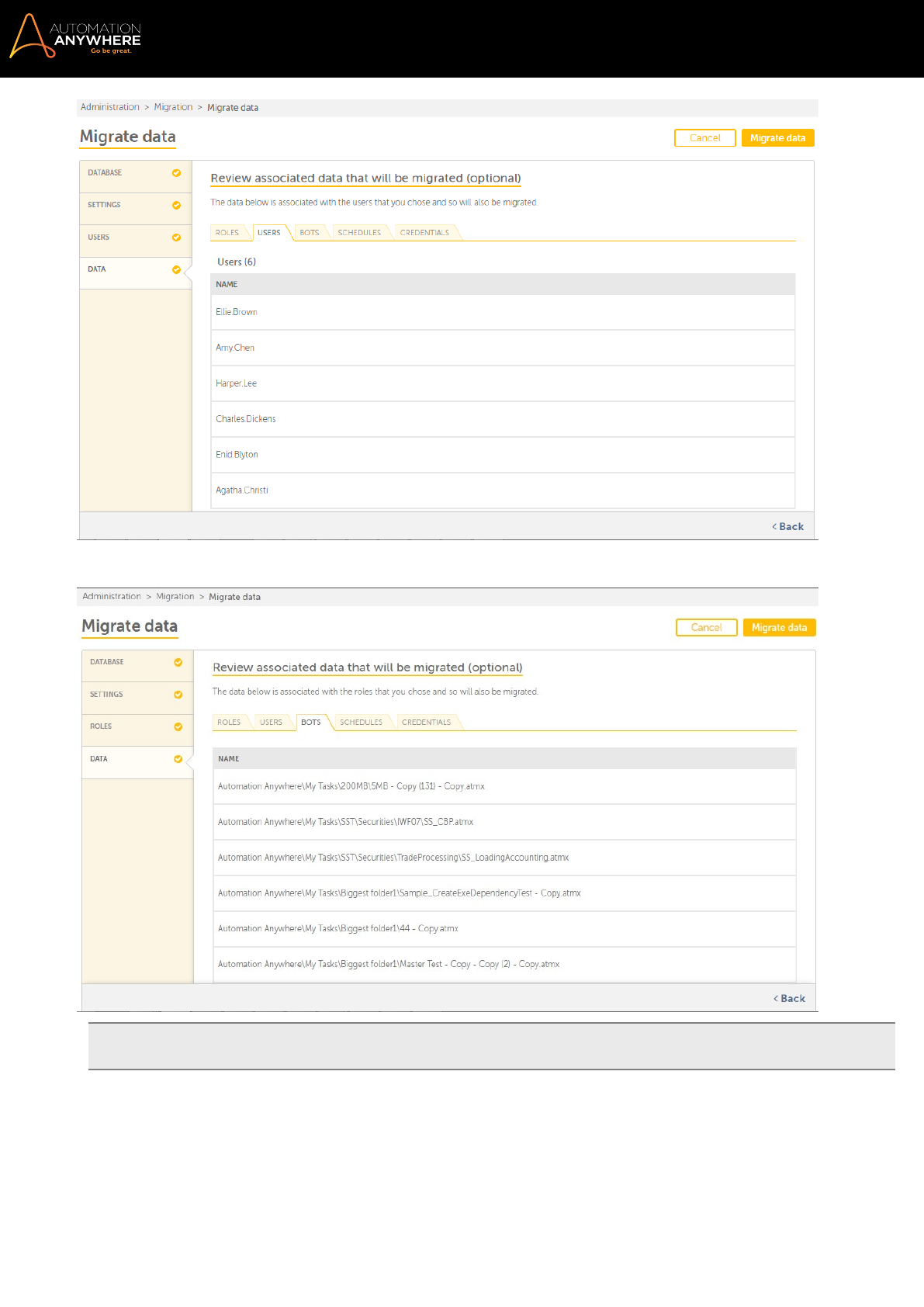This screenshot has width=924, height=1307.
Task: Select user row Ellie.Brown
Action: tap(503, 312)
